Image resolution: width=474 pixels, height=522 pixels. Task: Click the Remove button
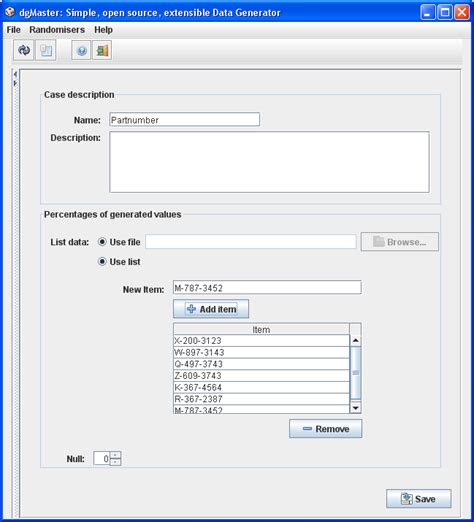pos(325,428)
